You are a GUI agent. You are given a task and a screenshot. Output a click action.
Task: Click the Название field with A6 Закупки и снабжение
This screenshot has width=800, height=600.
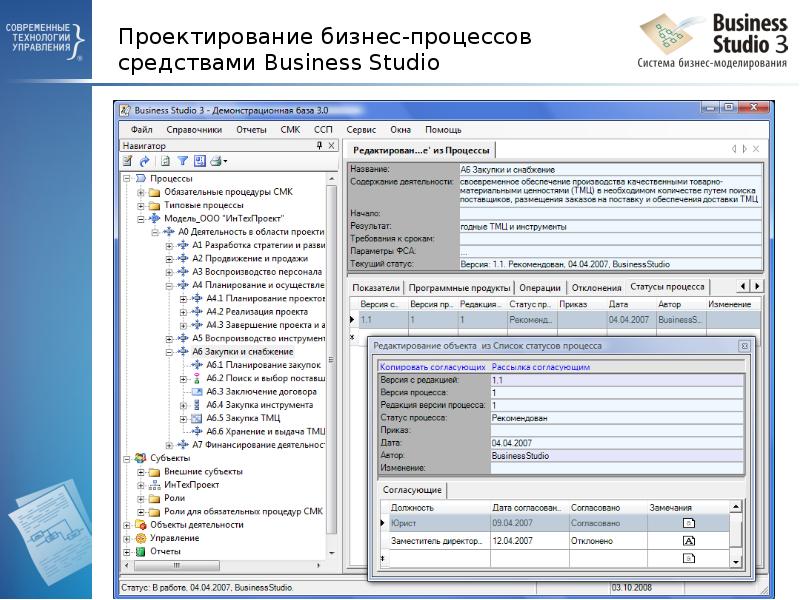pos(611,169)
